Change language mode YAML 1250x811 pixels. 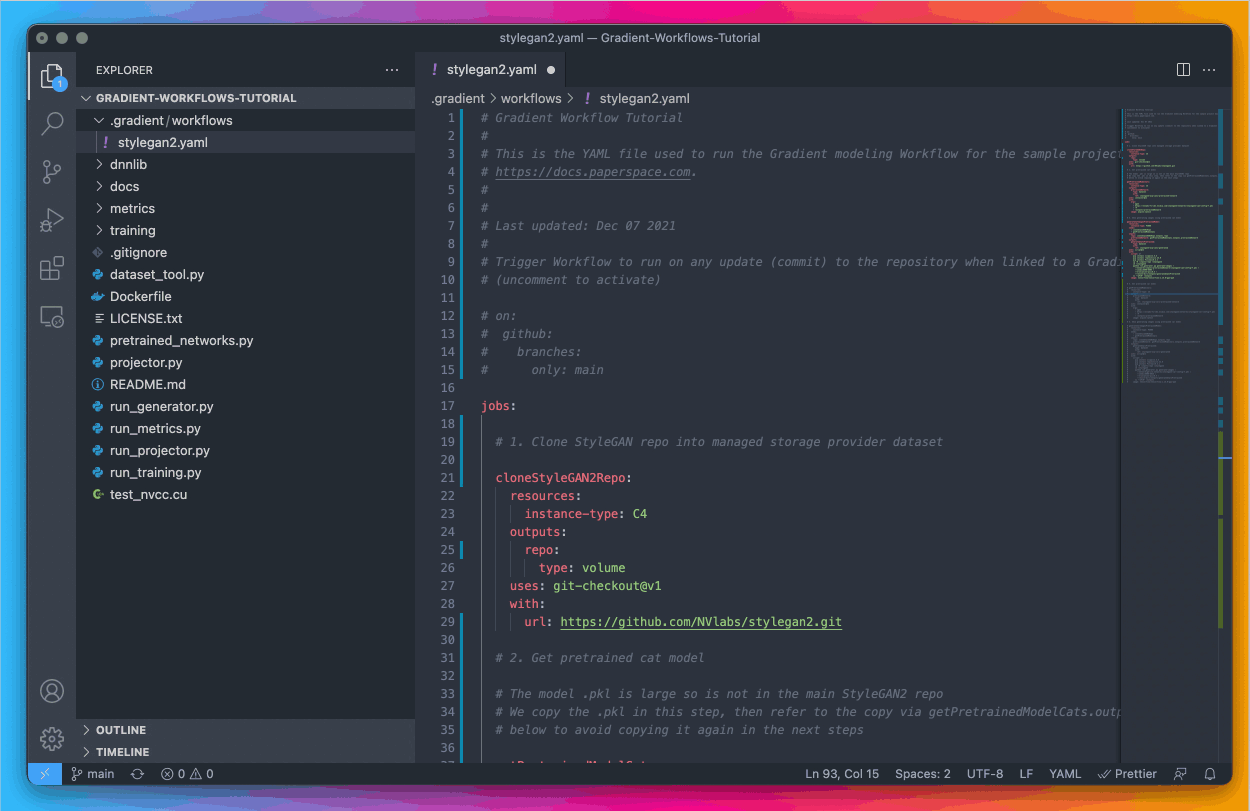pos(1065,774)
